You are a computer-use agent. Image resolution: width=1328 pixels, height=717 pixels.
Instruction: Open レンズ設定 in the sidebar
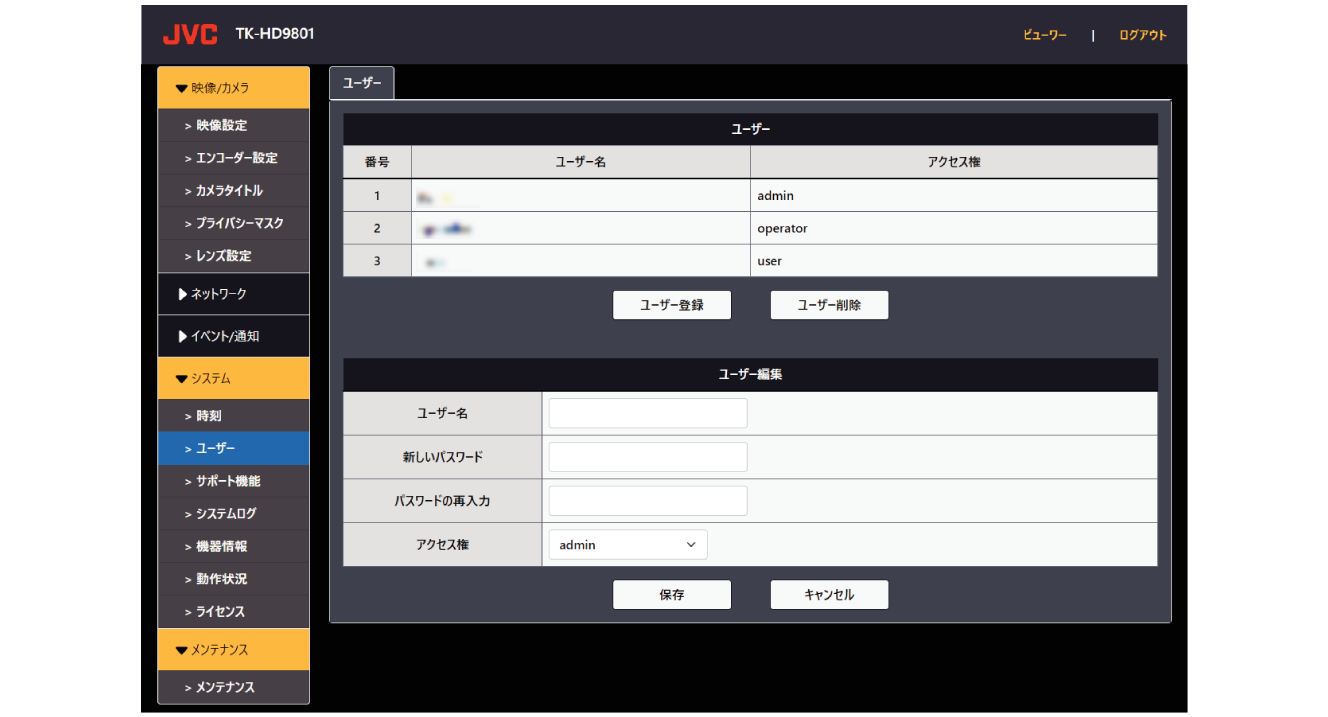[233, 256]
